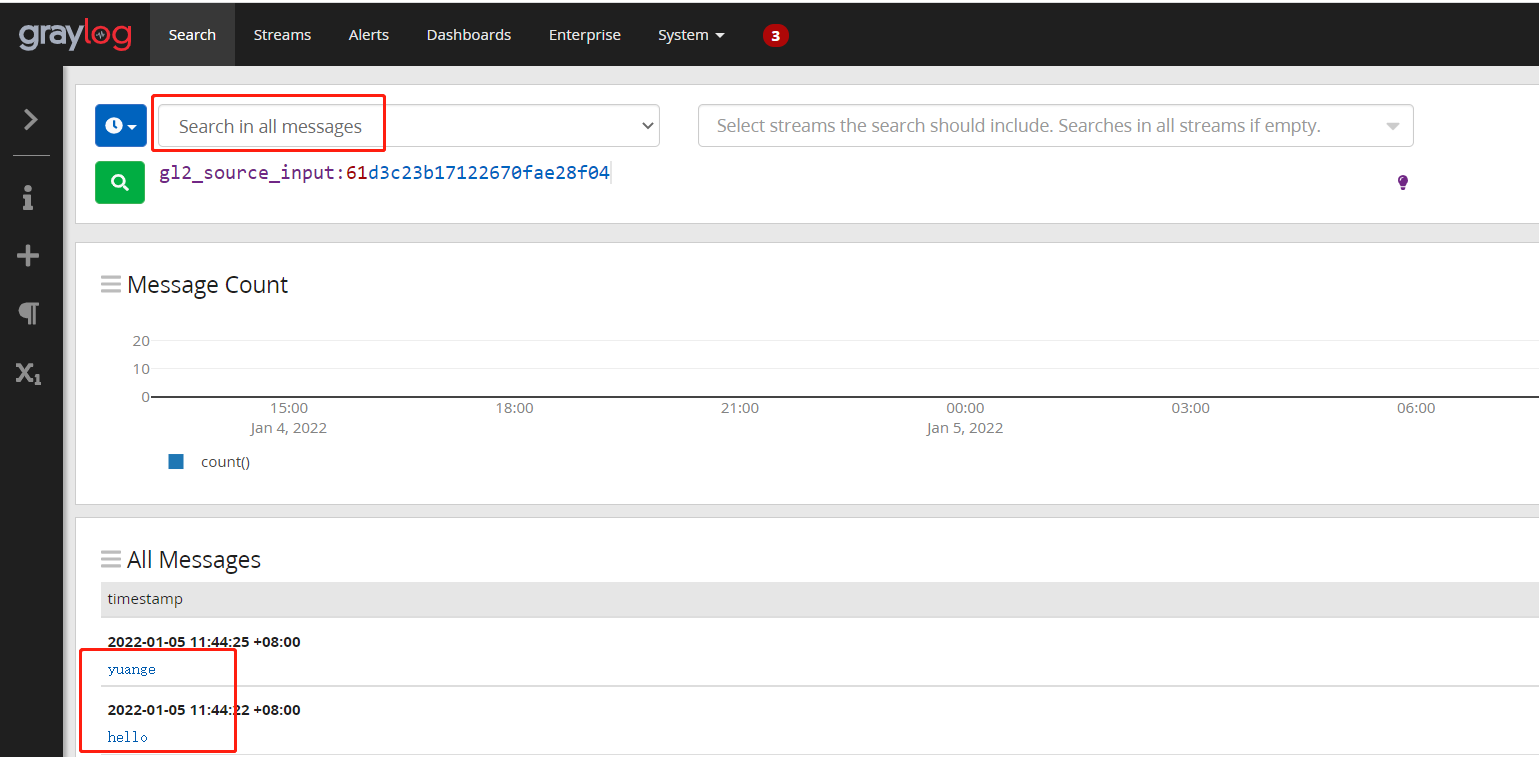
Task: Click the Graylog logo
Action: click(75, 35)
